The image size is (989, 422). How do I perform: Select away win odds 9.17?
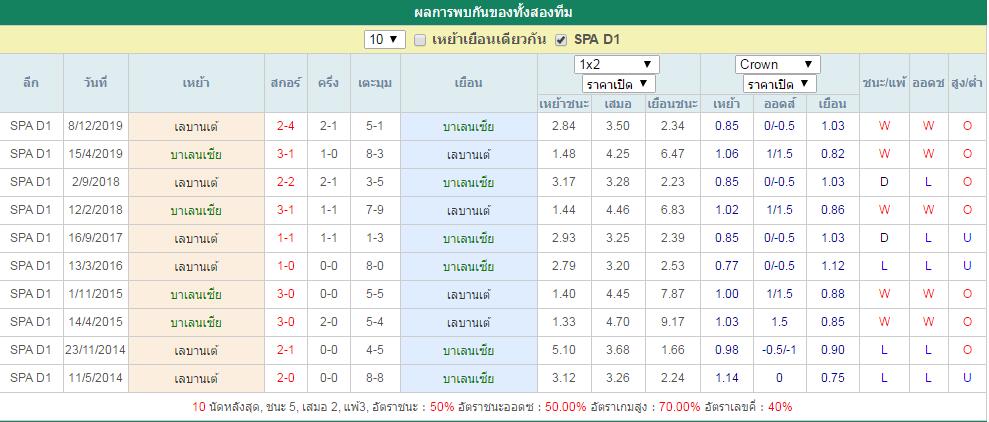click(672, 322)
